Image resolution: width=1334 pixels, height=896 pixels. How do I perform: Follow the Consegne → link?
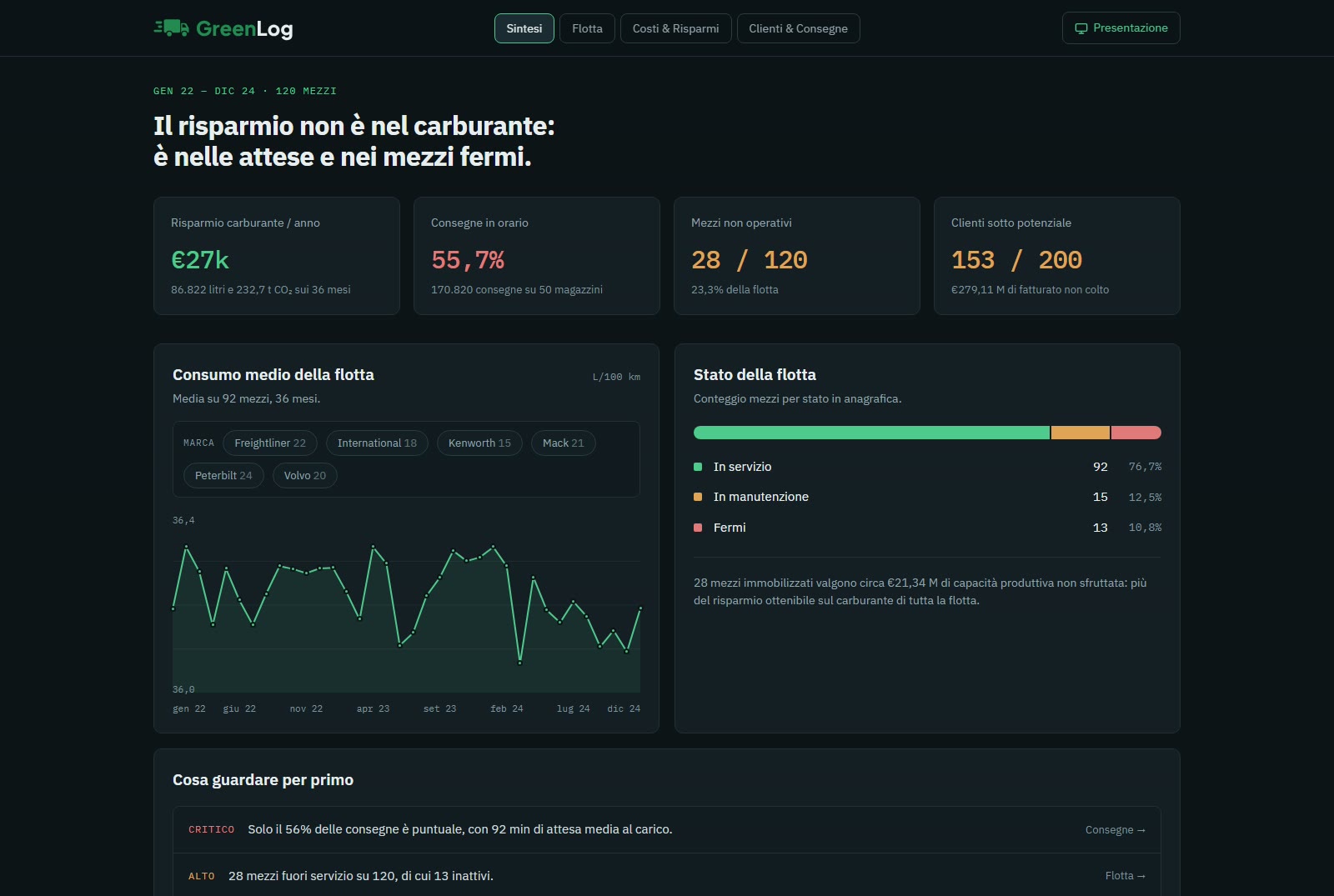point(1116,830)
